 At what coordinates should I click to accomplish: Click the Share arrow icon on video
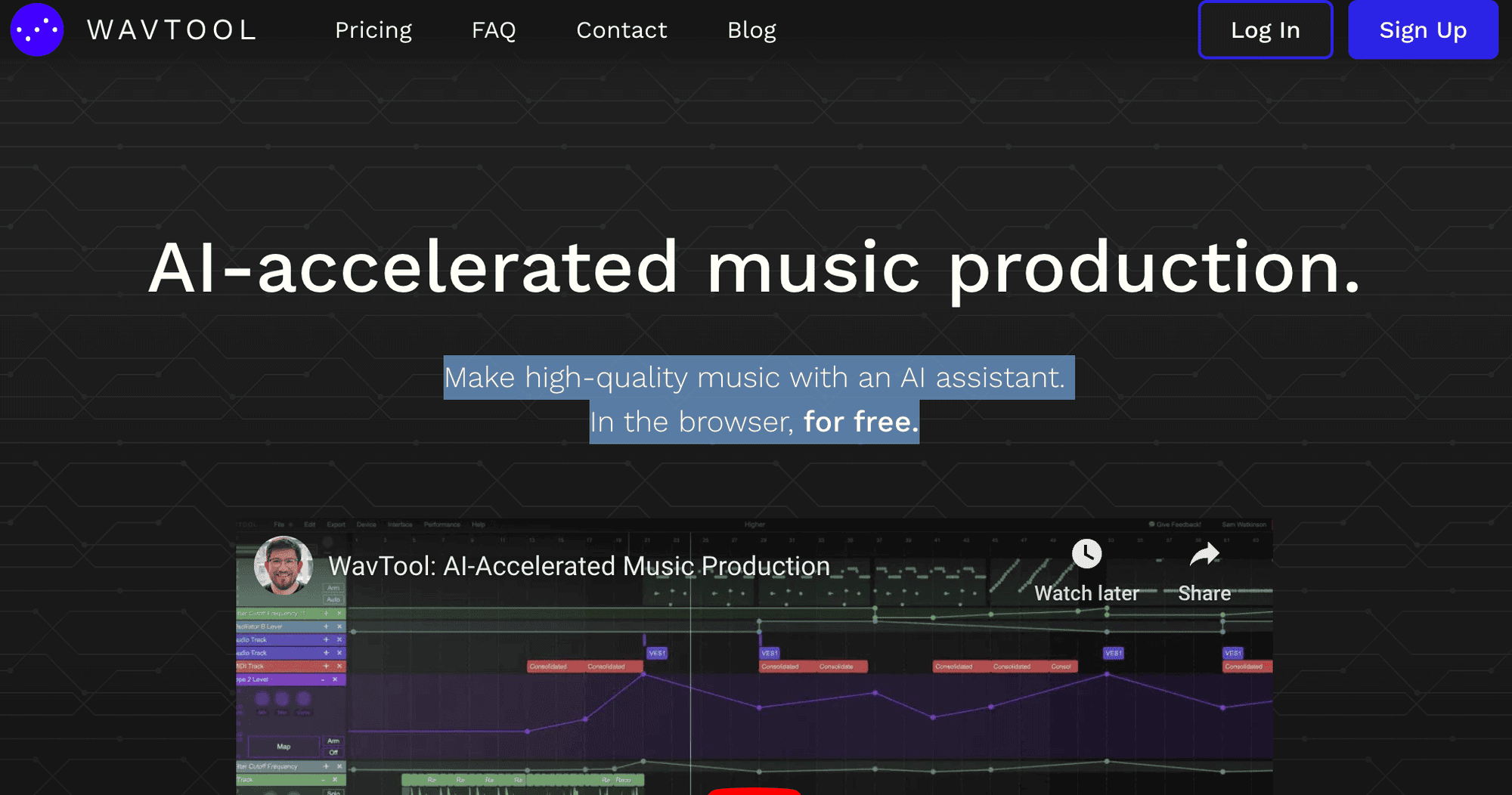pyautogui.click(x=1204, y=555)
